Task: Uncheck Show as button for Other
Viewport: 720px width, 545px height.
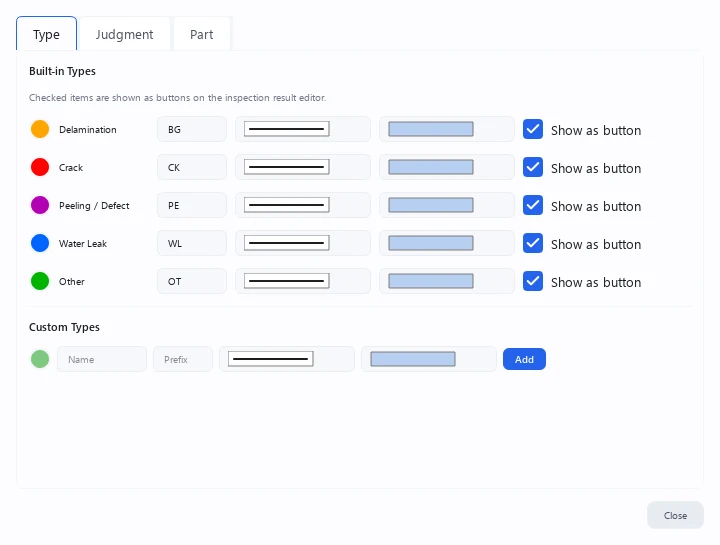Action: pyautogui.click(x=533, y=281)
